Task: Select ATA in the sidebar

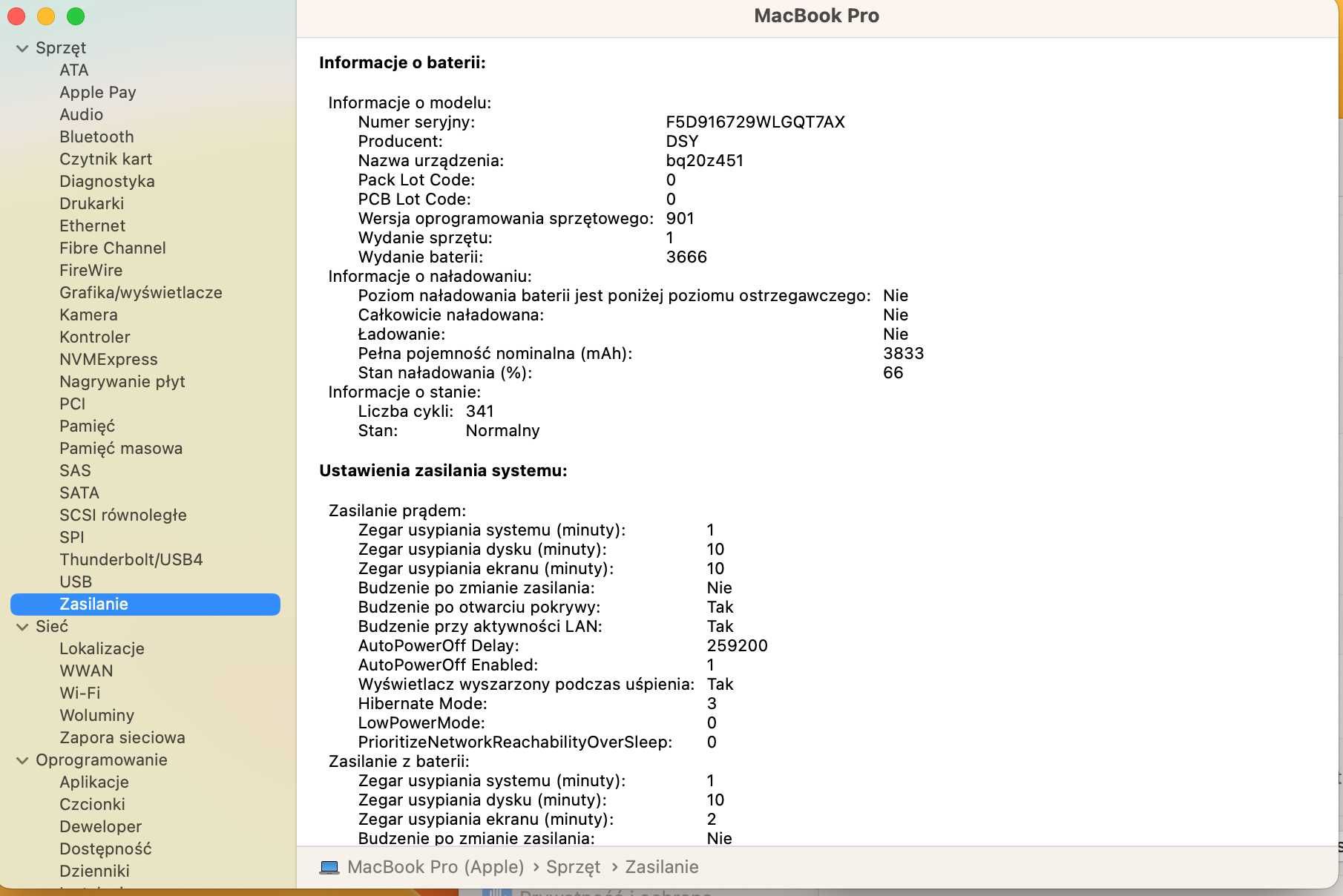Action: tap(74, 70)
